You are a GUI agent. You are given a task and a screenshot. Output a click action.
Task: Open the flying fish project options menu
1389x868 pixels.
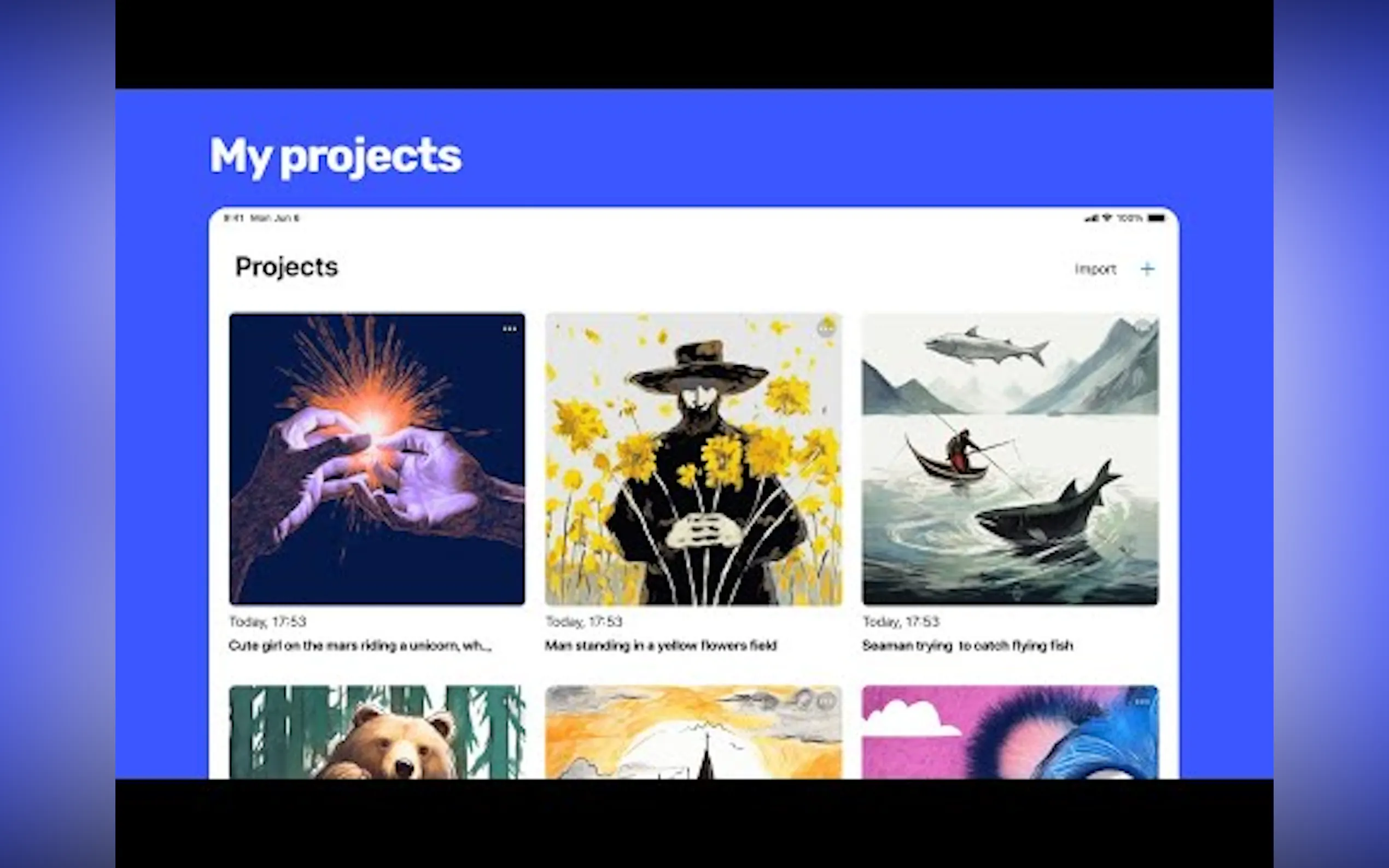click(1142, 328)
